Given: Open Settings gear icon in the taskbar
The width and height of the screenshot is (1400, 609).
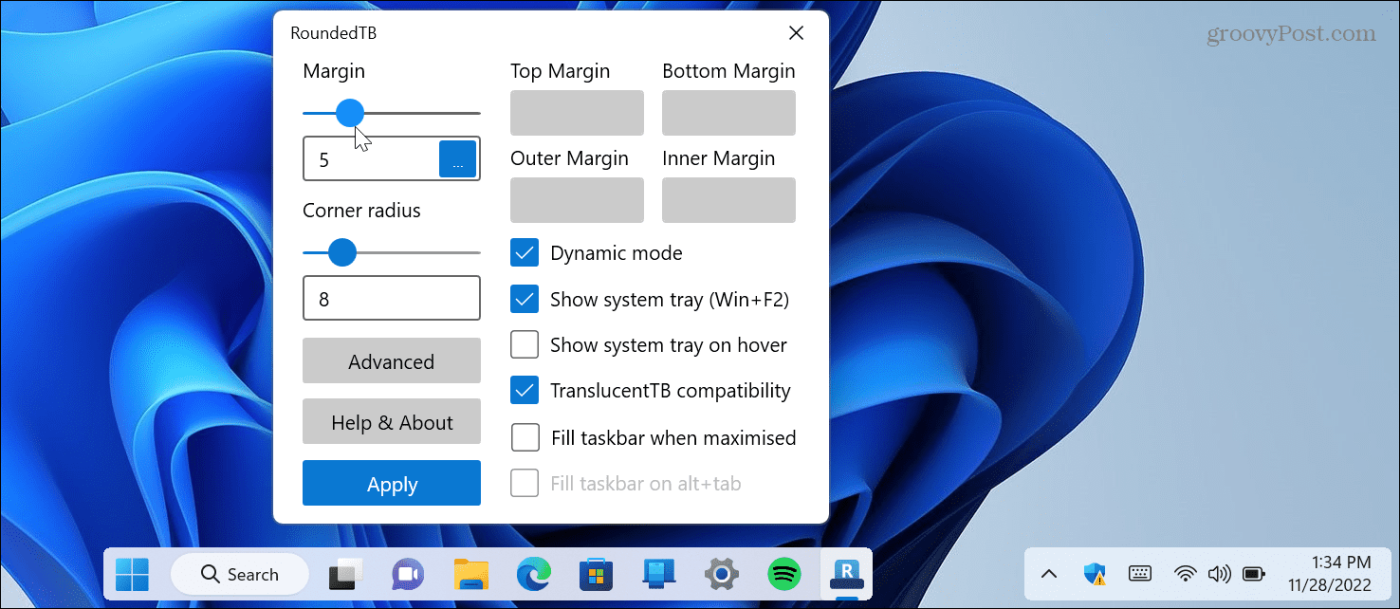Looking at the screenshot, I should 721,574.
